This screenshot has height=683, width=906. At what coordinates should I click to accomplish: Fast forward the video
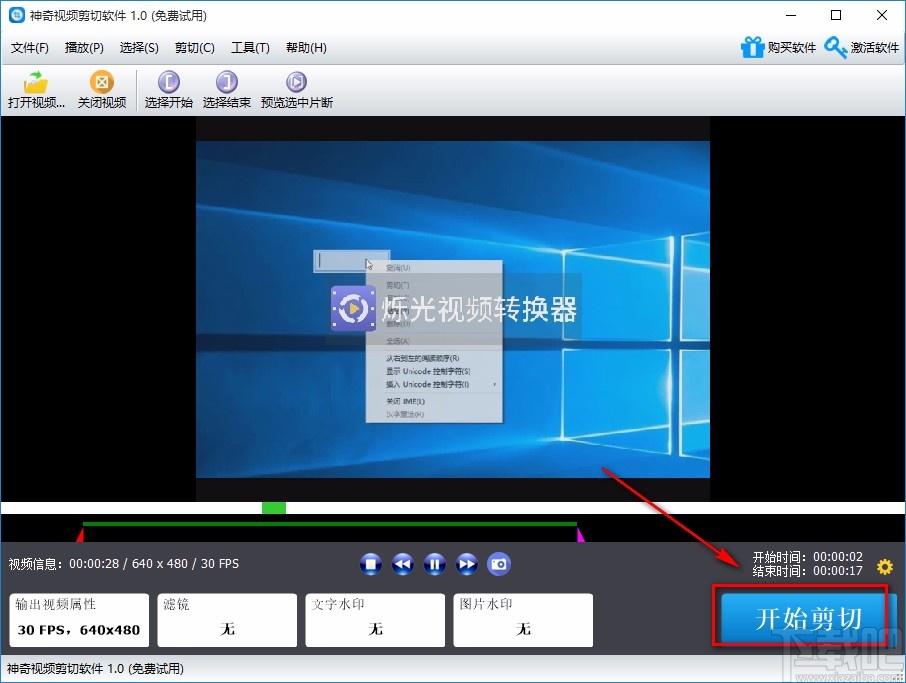pos(467,564)
